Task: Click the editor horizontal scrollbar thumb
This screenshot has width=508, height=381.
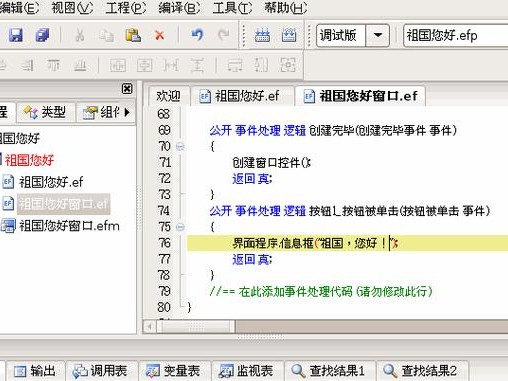Action: [196, 326]
